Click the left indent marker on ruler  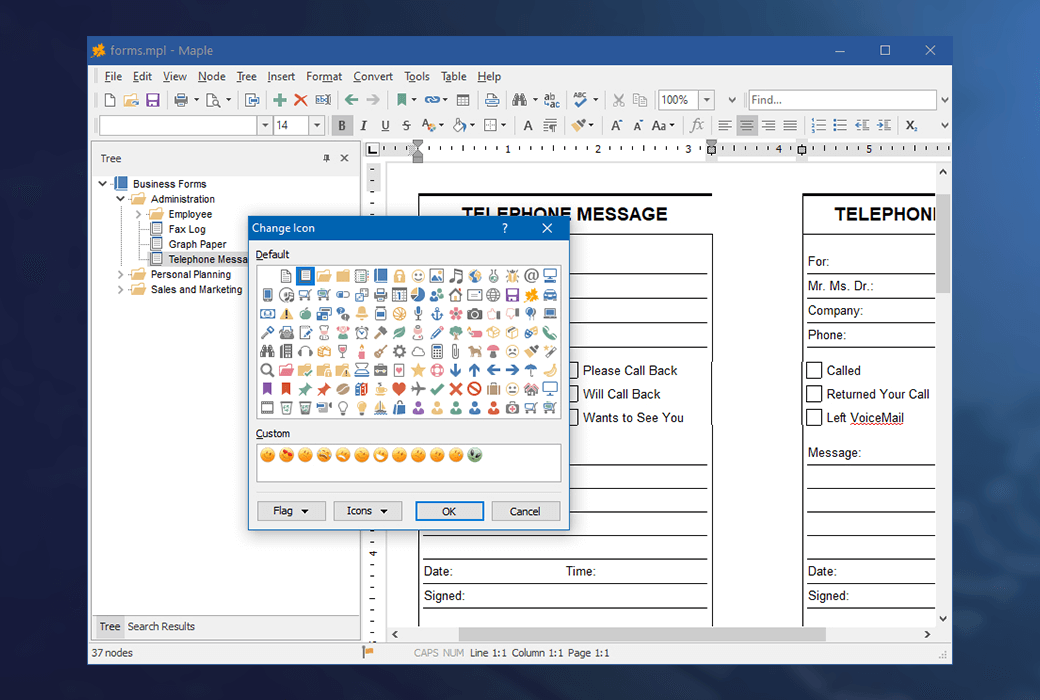(x=417, y=156)
